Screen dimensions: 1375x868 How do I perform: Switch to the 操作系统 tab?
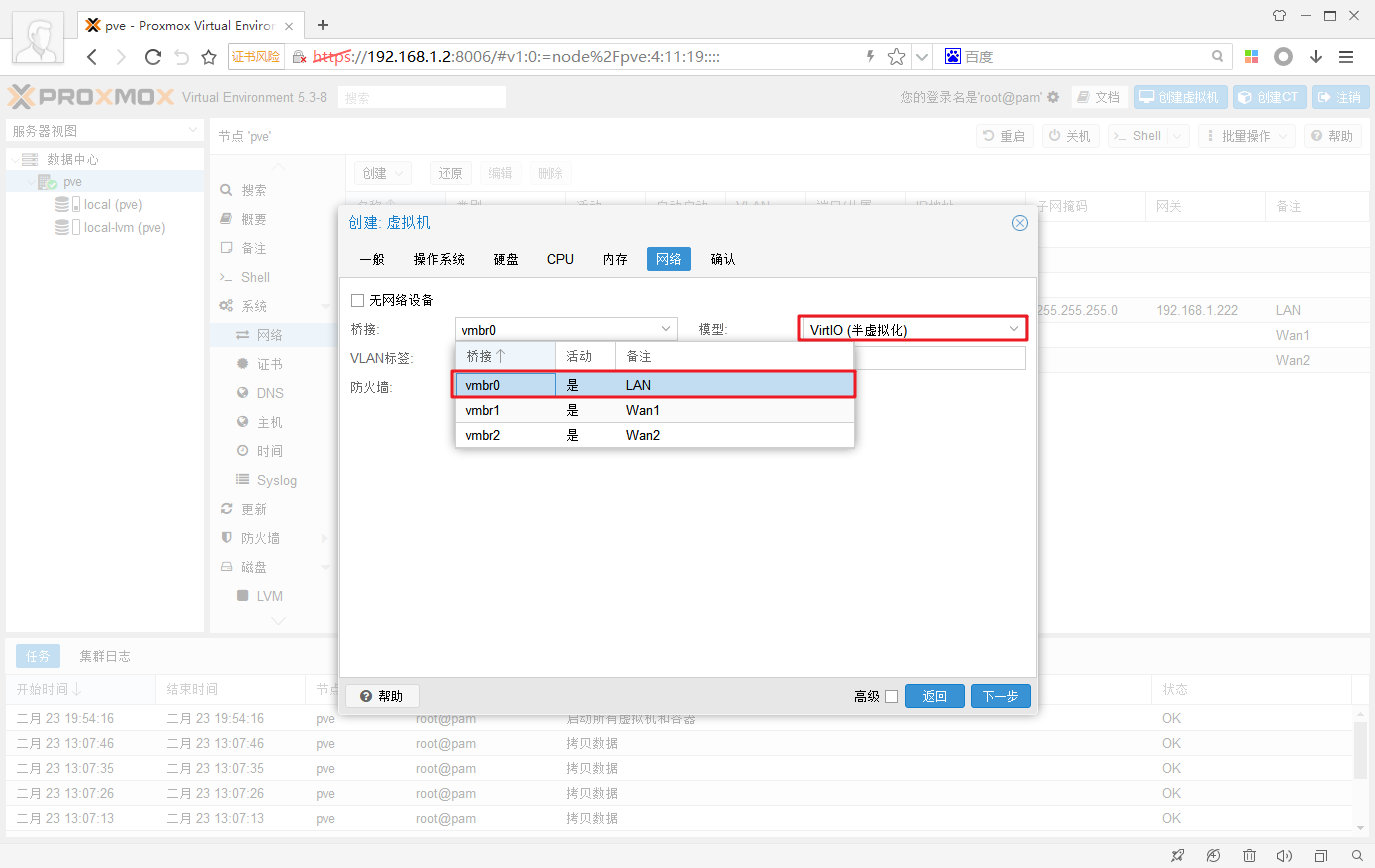pyautogui.click(x=439, y=259)
